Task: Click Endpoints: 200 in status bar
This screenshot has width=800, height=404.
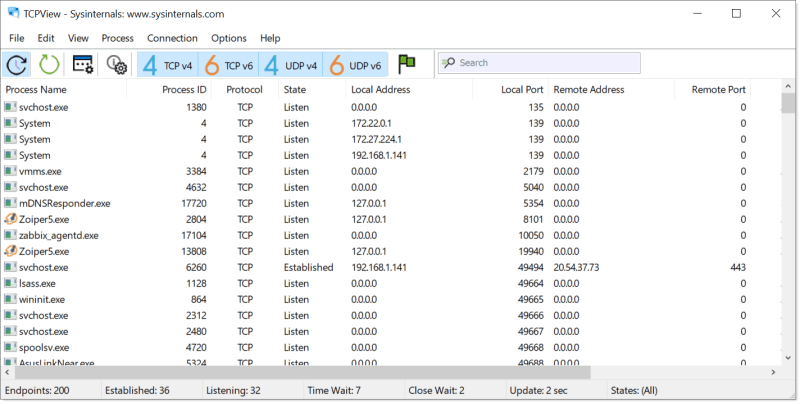Action: (x=37, y=391)
